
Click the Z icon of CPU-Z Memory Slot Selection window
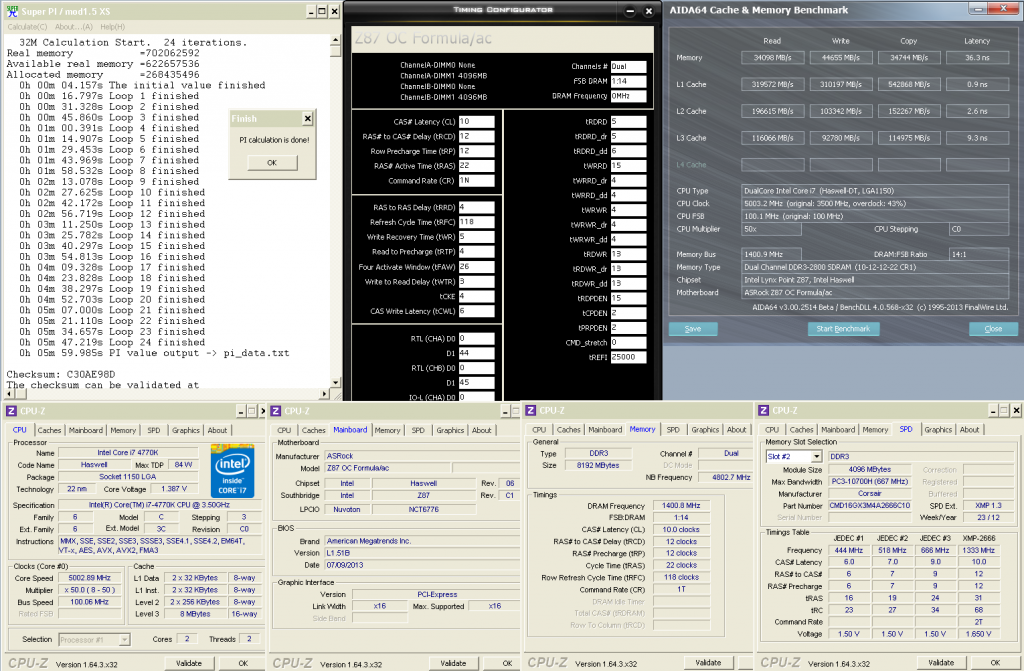[763, 410]
